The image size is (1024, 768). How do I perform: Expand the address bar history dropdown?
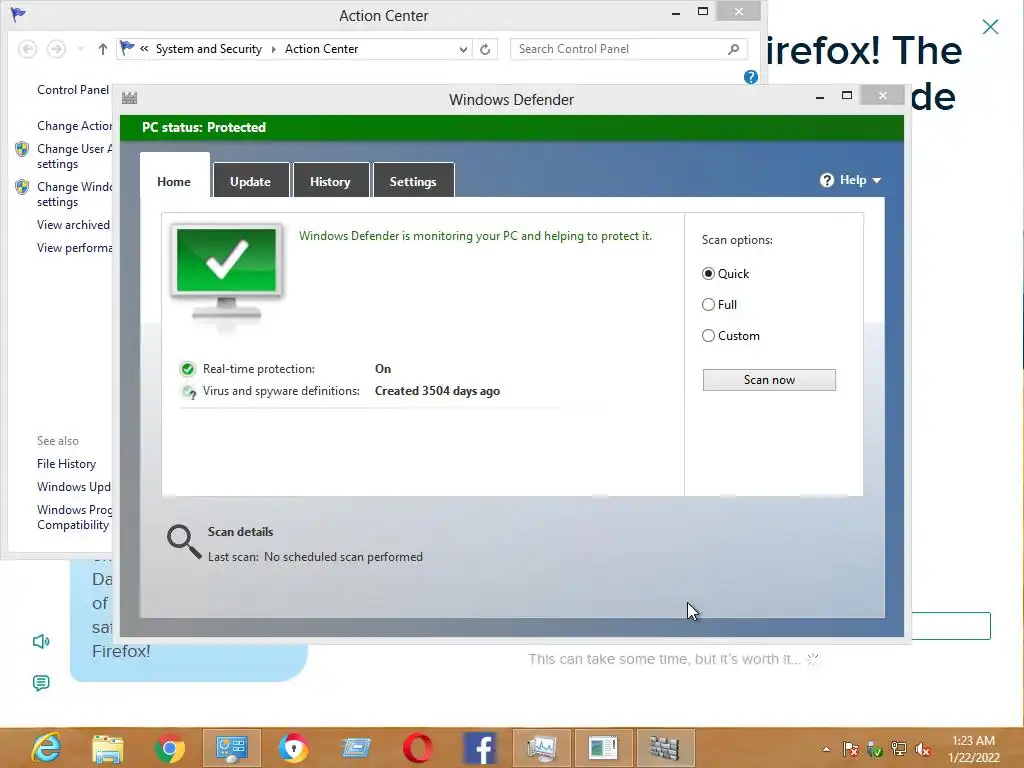pyautogui.click(x=463, y=49)
